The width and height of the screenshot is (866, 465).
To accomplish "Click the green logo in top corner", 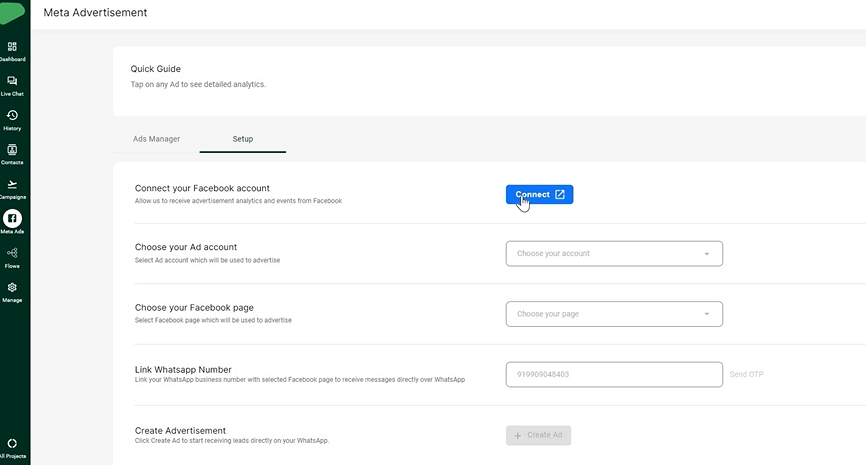I will [x=12, y=12].
